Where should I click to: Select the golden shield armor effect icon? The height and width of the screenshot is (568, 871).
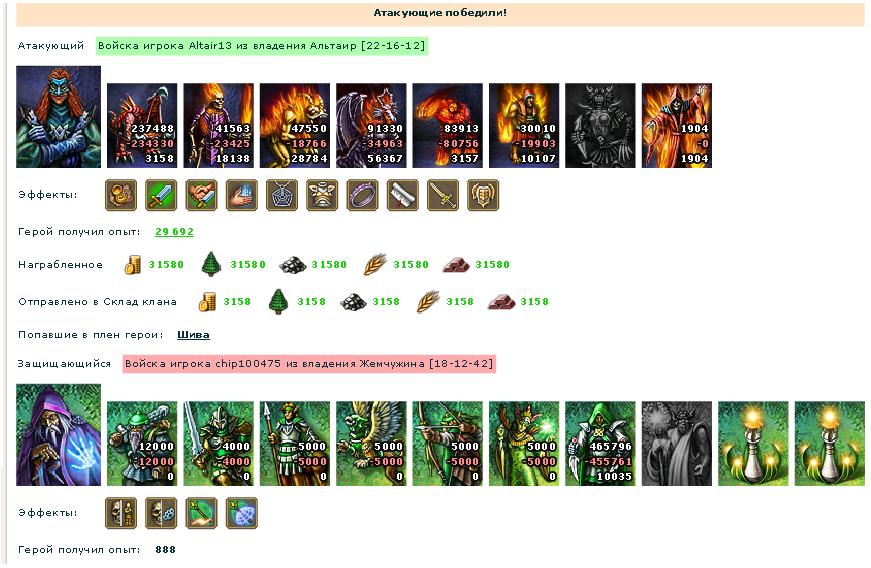(483, 195)
